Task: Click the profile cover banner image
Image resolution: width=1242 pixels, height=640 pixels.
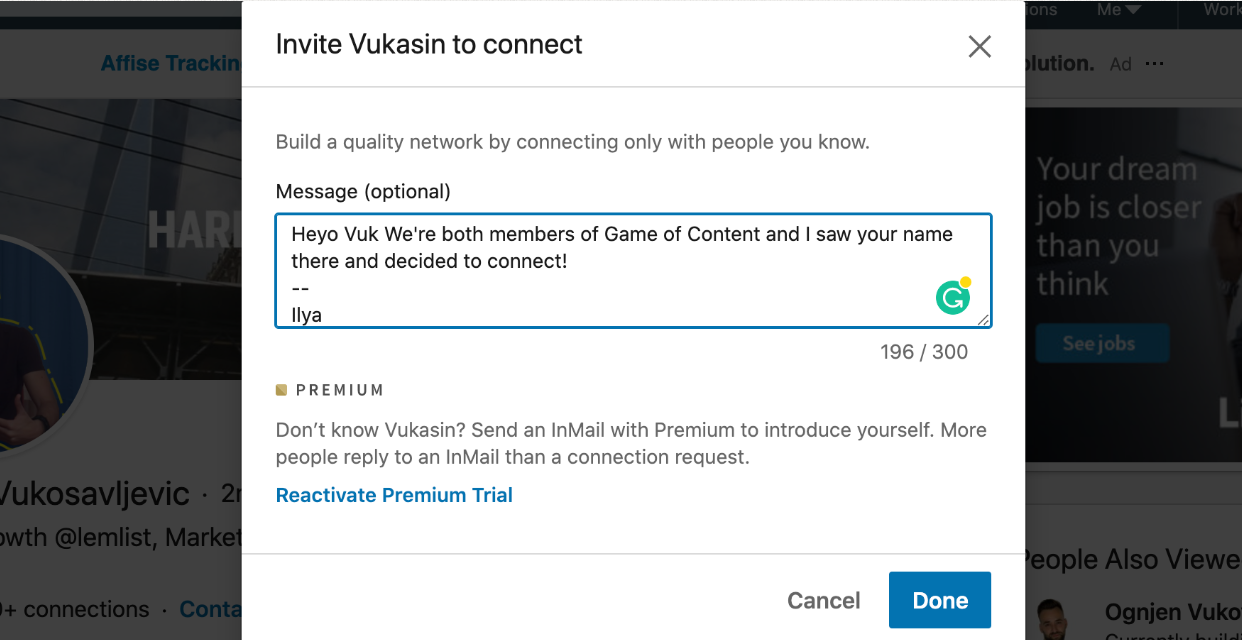Action: tap(120, 180)
